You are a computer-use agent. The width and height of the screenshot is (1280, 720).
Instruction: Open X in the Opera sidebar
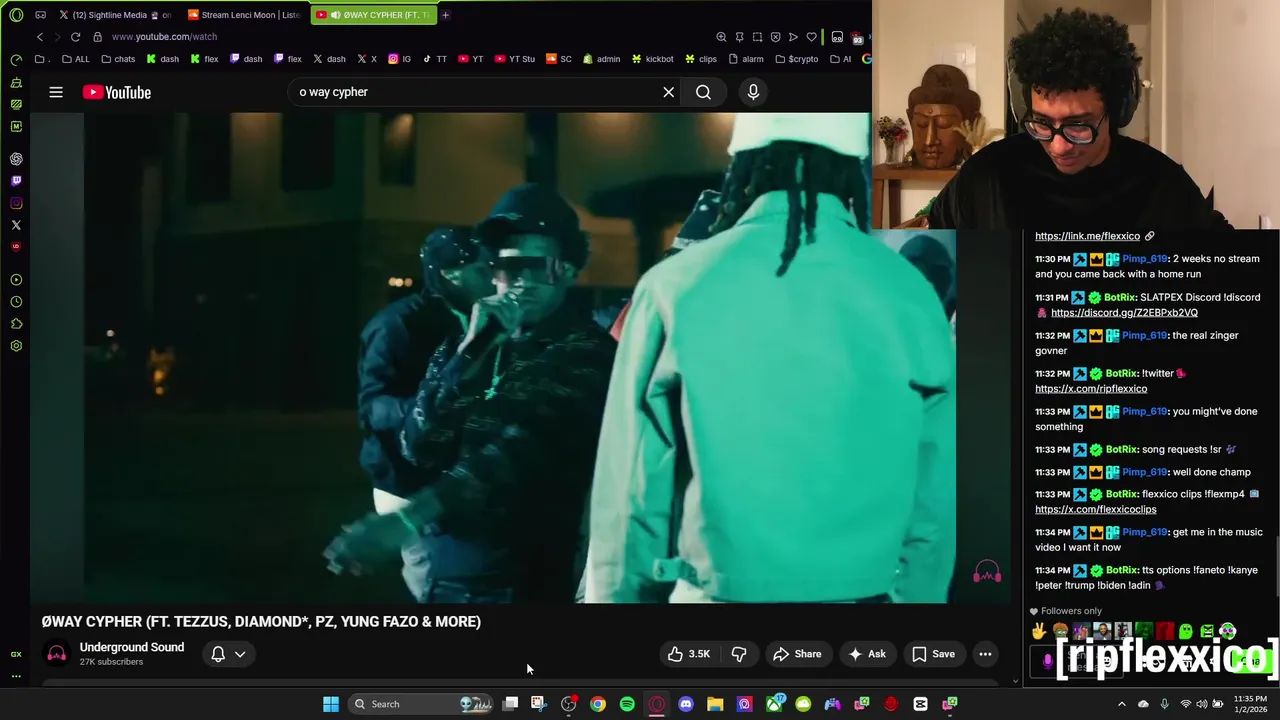click(x=16, y=225)
